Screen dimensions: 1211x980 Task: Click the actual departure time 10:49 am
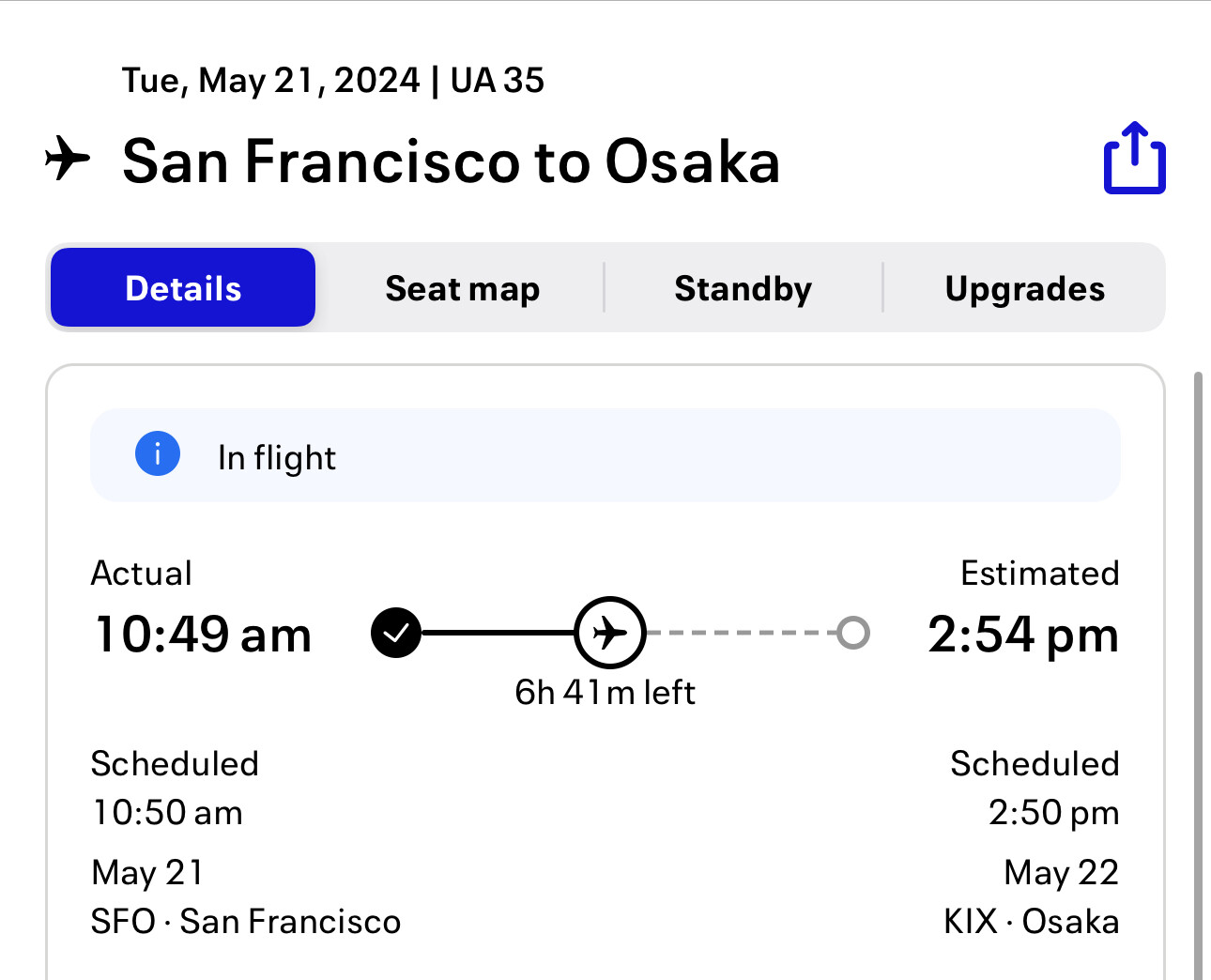203,635
